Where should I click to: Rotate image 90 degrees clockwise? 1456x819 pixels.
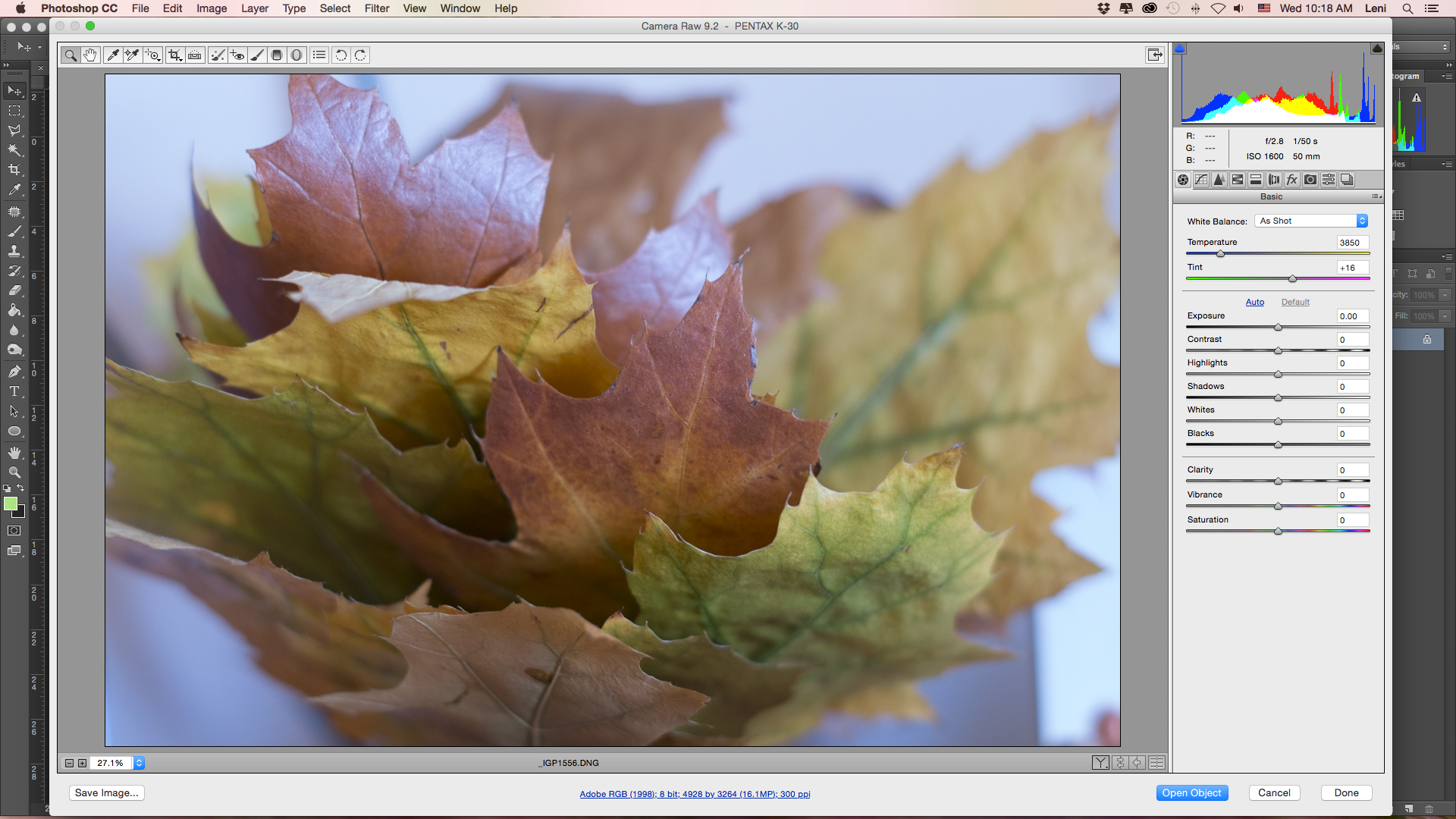[361, 55]
